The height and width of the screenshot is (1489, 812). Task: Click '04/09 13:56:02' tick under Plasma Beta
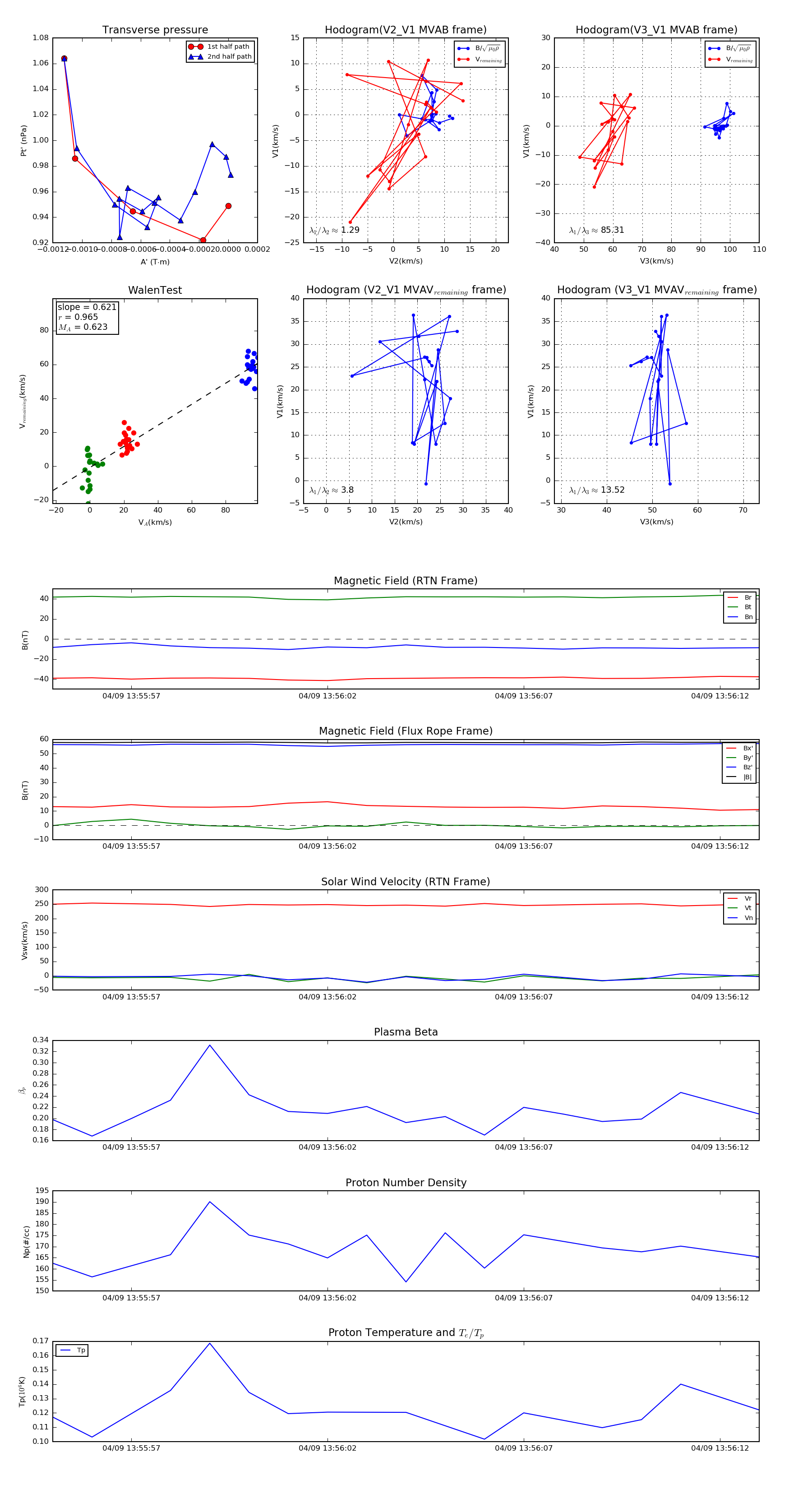[327, 1147]
